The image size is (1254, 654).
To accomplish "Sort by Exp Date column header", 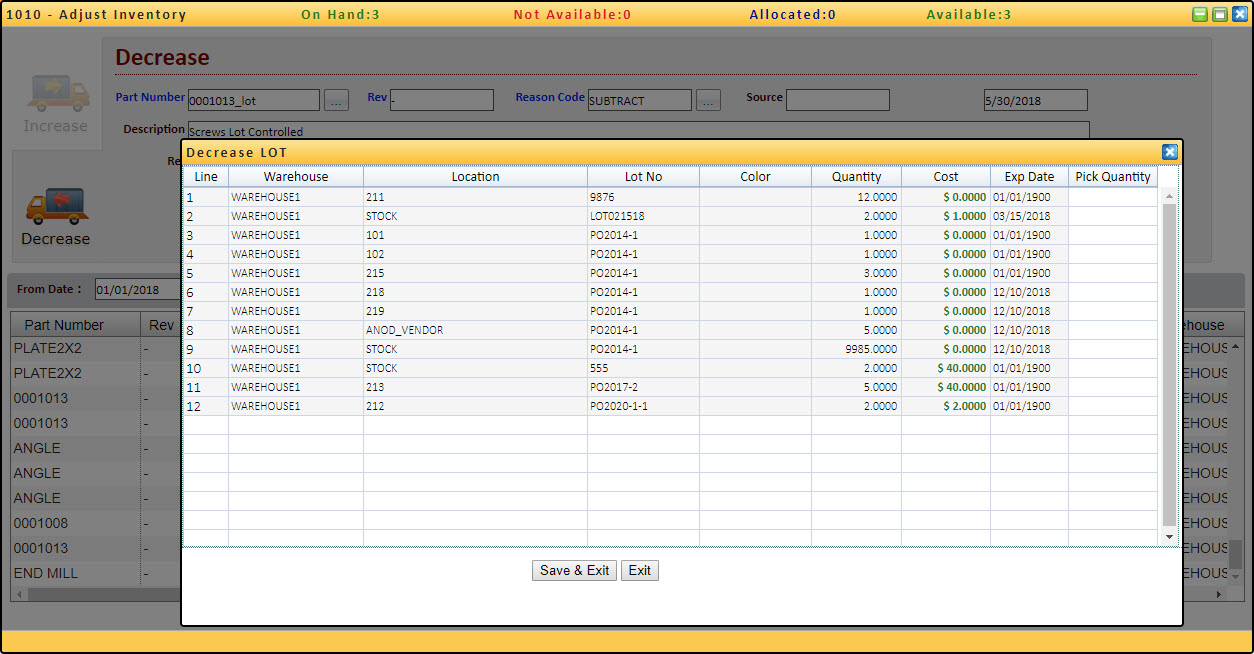I will pyautogui.click(x=1030, y=176).
